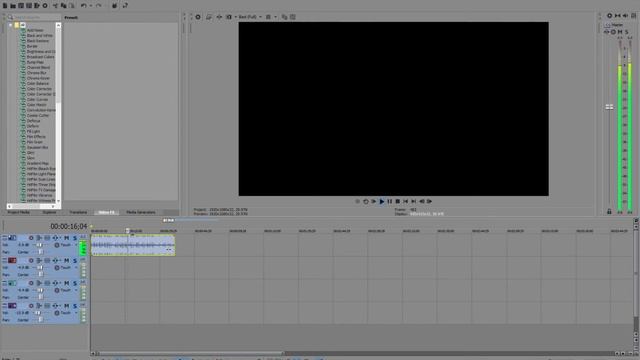Click the Copy icon in the toolbar

point(63,6)
